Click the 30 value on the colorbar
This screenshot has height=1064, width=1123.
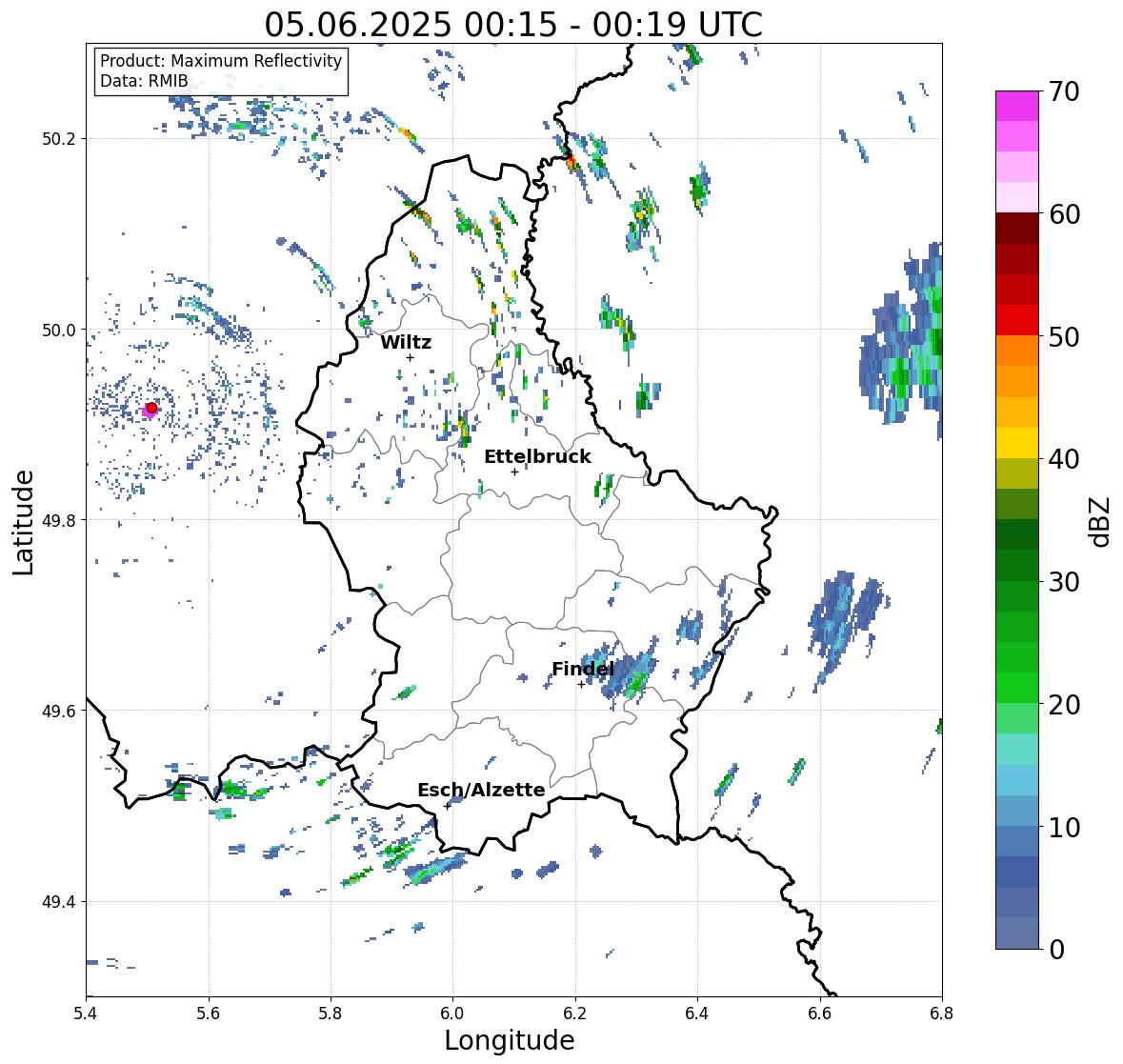(x=1064, y=582)
